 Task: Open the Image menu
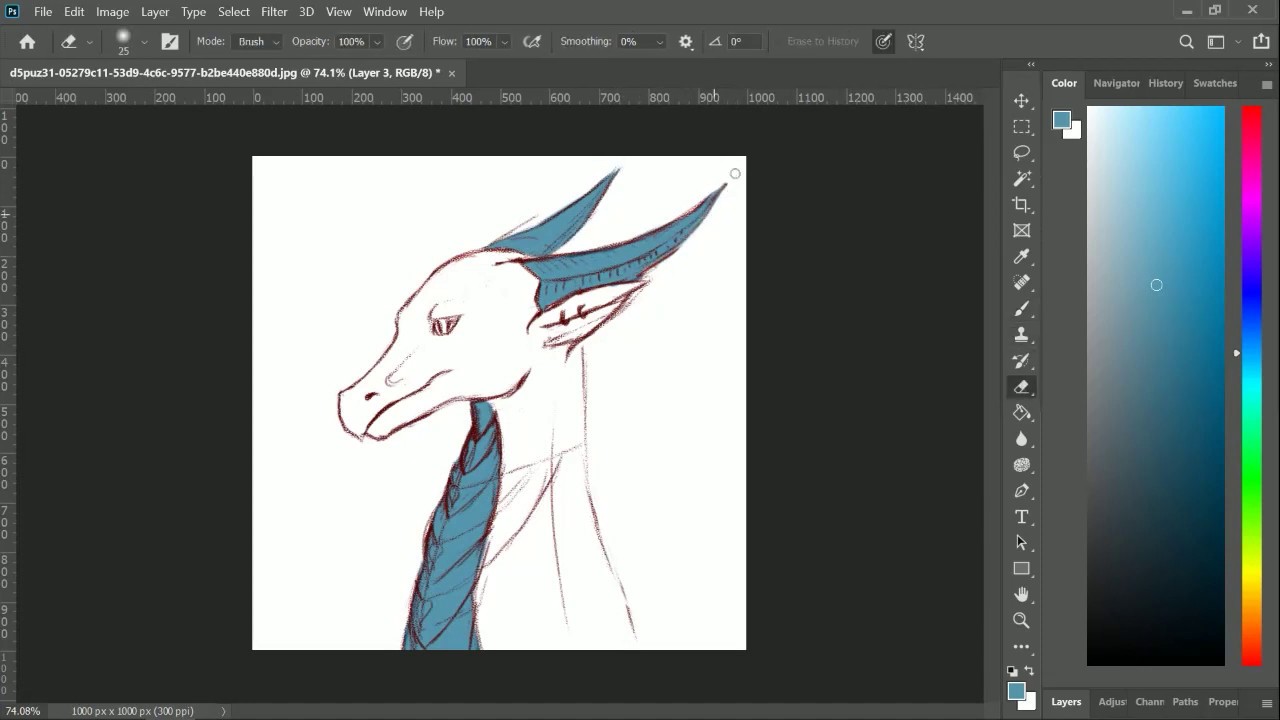click(112, 12)
